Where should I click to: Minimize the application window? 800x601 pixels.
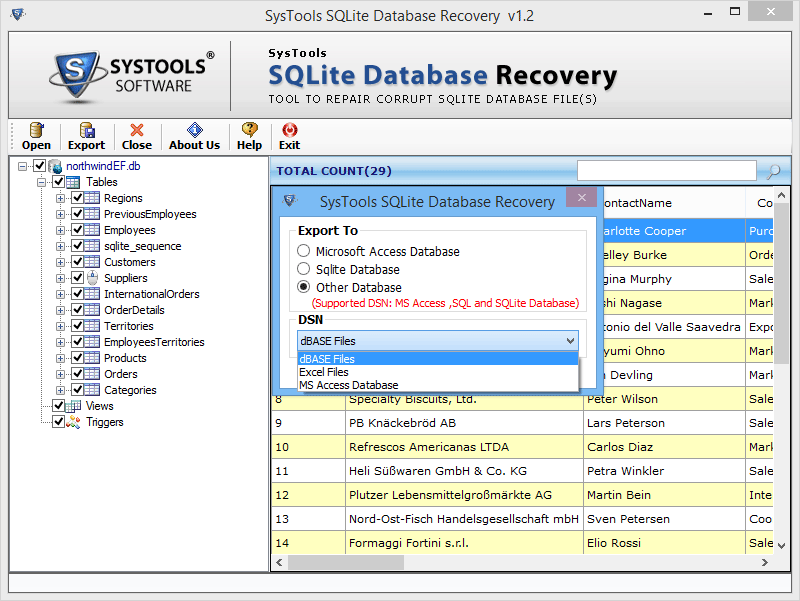708,13
